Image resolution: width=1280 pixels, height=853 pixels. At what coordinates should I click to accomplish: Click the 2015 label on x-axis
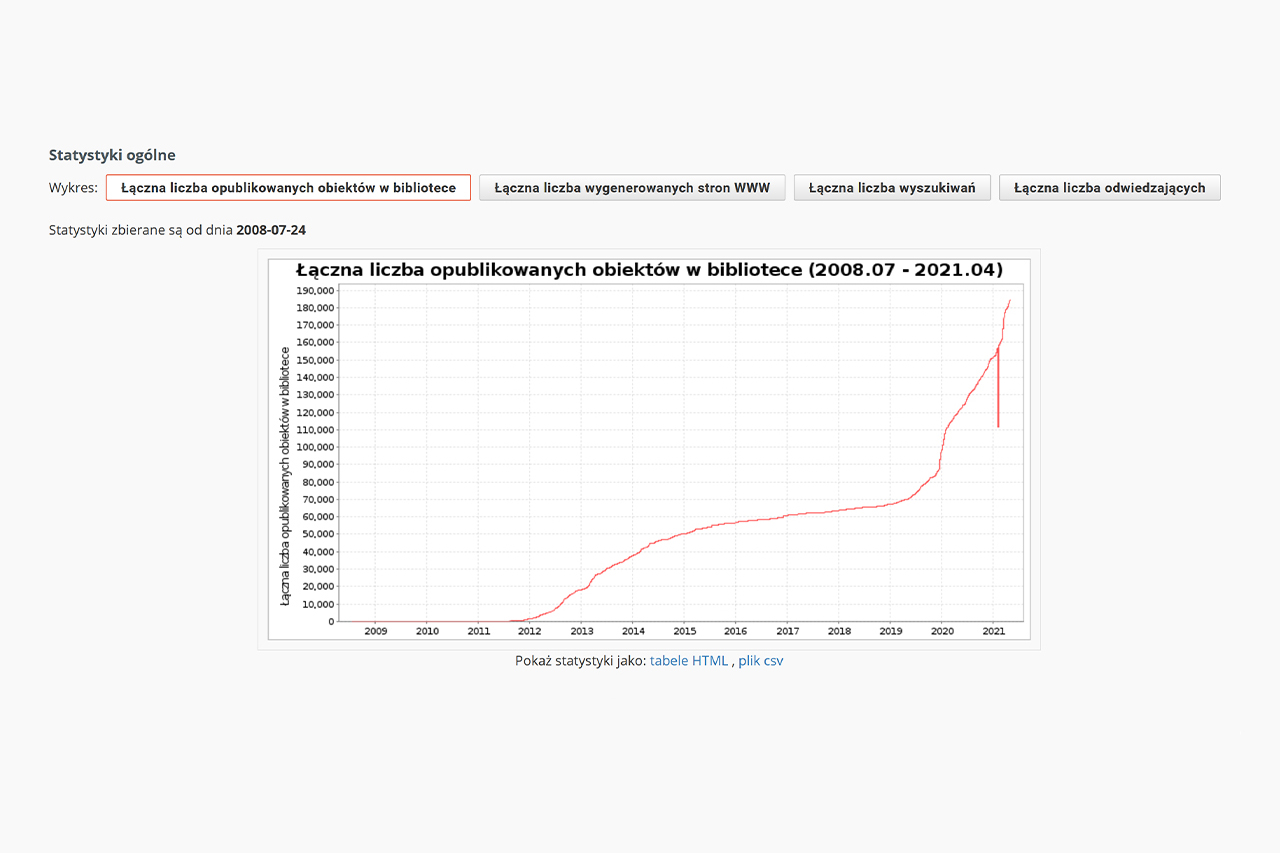684,631
